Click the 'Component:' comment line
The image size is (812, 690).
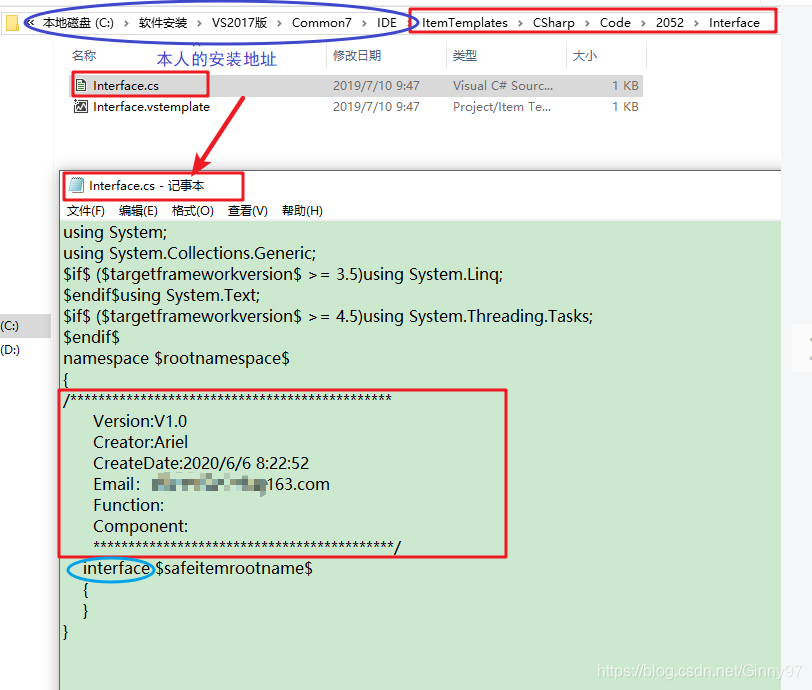pos(140,526)
